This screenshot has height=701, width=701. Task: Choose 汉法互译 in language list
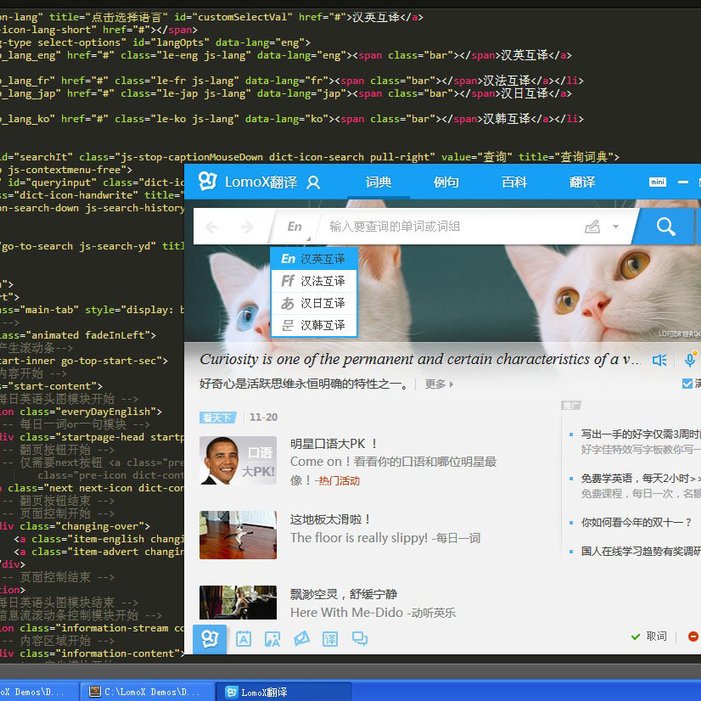click(313, 281)
